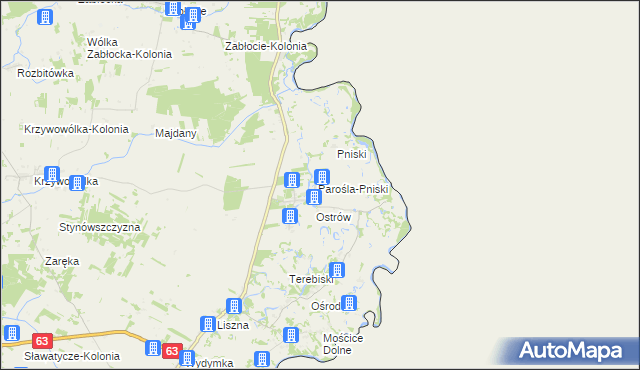This screenshot has width=640, height=370.
Task: Select the building marker directly above Parośla-Pniski
Action: [x=322, y=177]
